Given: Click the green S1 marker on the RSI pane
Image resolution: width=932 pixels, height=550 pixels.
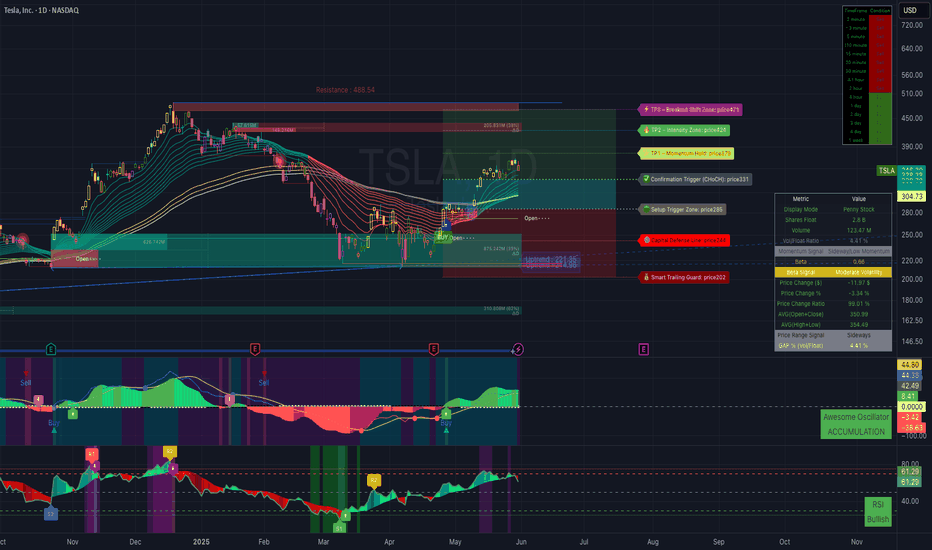Looking at the screenshot, I should click(x=339, y=527).
